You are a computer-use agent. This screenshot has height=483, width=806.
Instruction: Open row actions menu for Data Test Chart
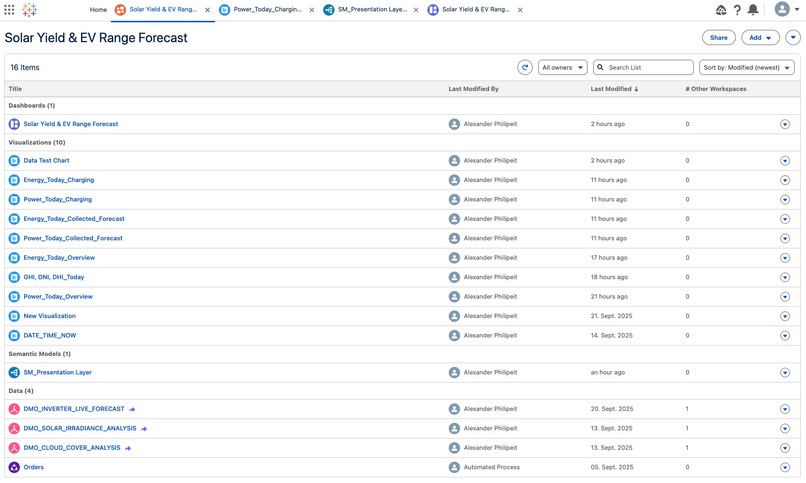click(x=785, y=161)
